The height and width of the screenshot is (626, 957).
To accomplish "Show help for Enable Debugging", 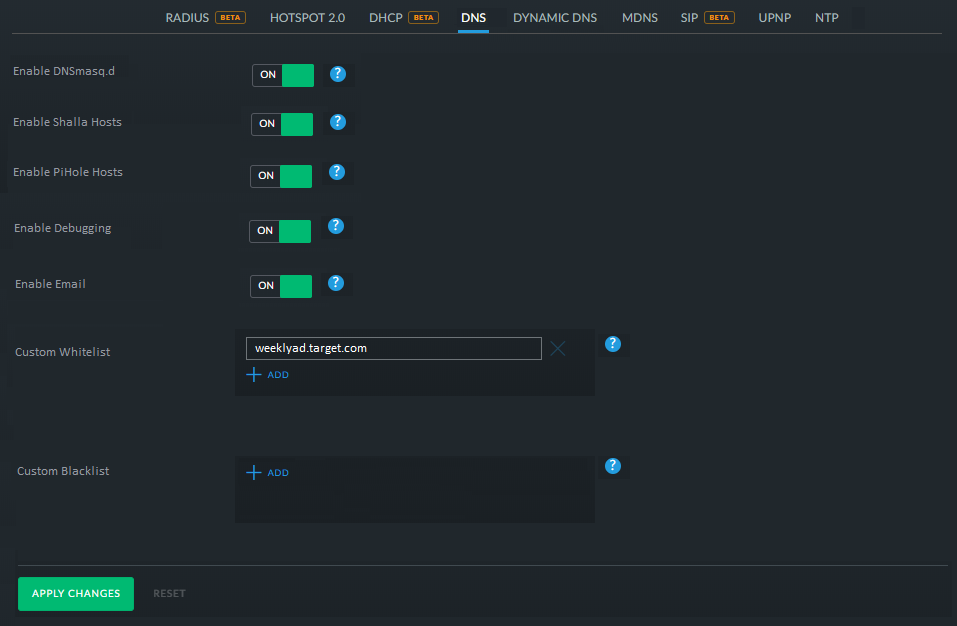I will tap(336, 226).
